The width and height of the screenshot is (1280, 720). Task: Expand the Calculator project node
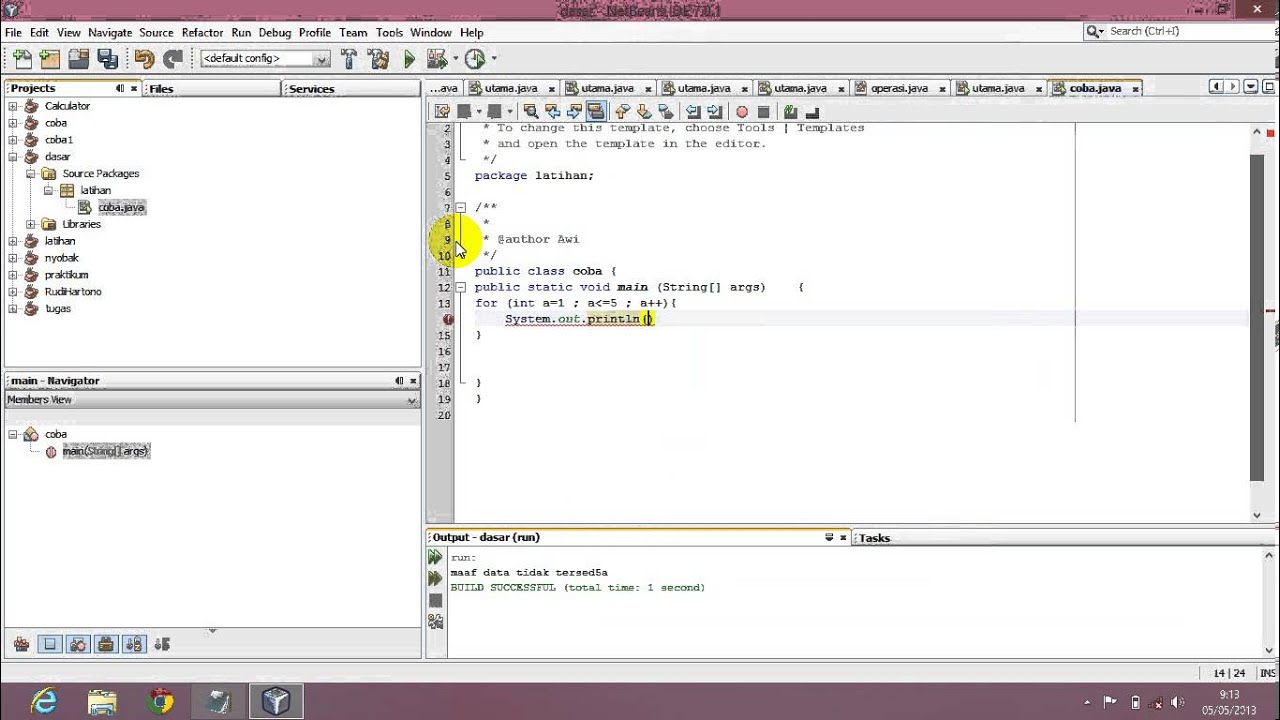[x=13, y=106]
